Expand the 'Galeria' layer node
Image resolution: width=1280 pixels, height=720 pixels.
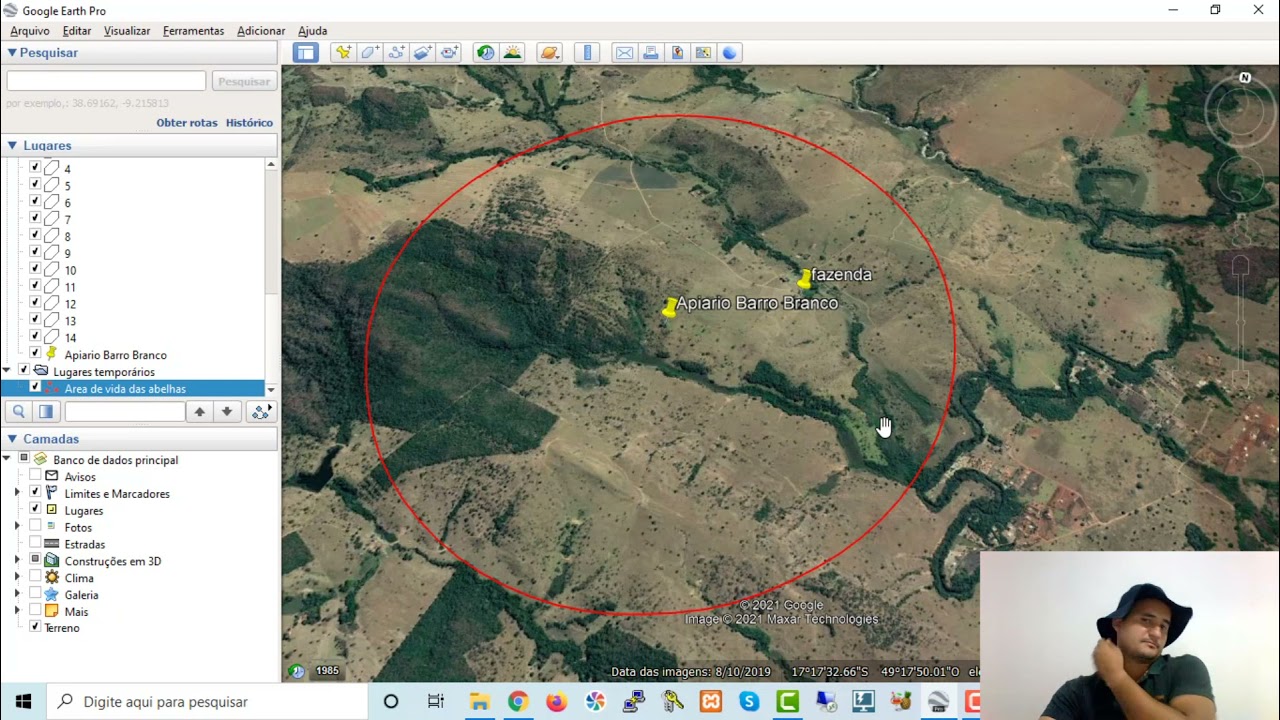17,595
